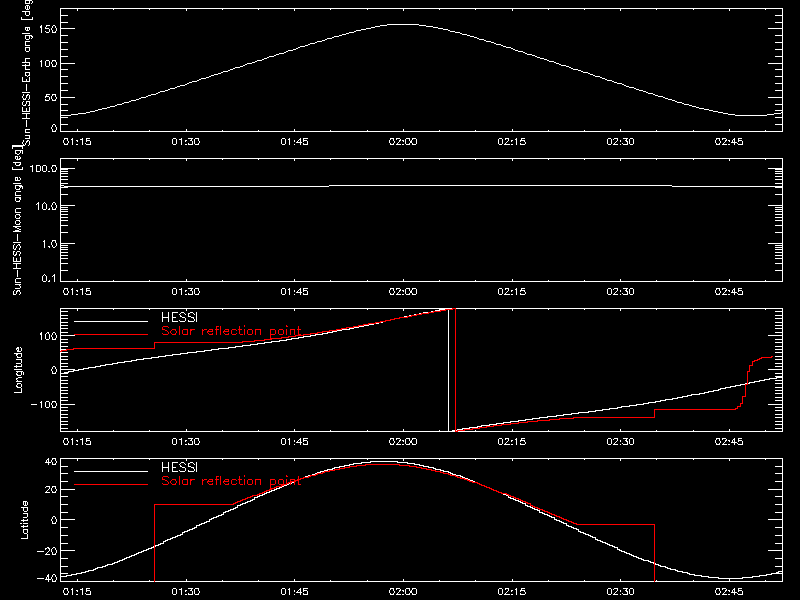
Task: Click 02:00 time label below Longitude plot
Action: [x=403, y=441]
